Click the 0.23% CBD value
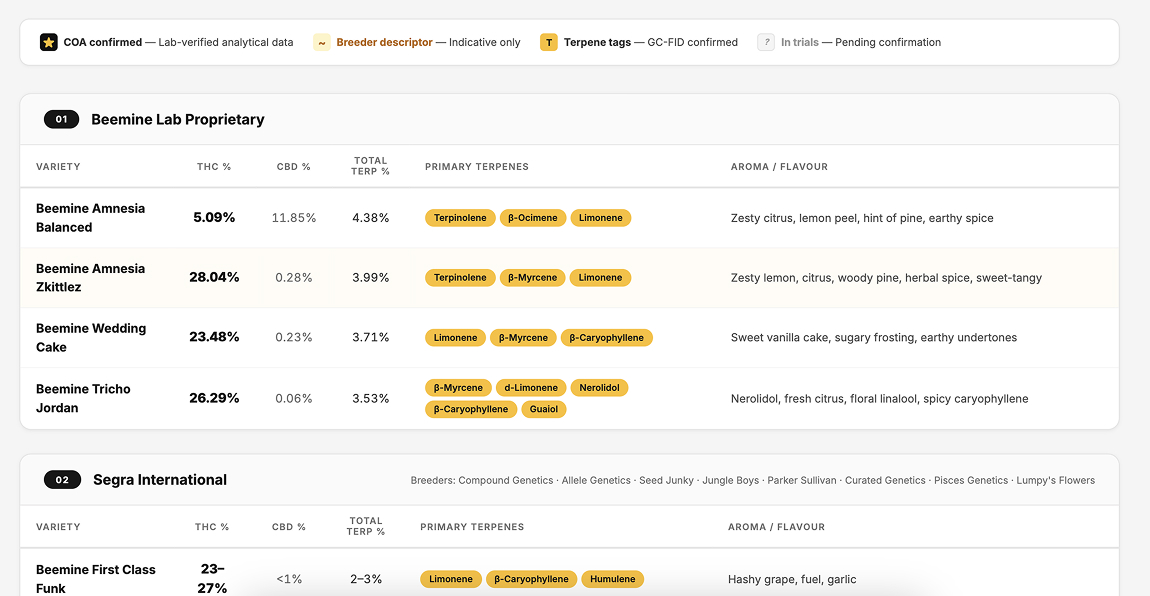 (x=293, y=338)
